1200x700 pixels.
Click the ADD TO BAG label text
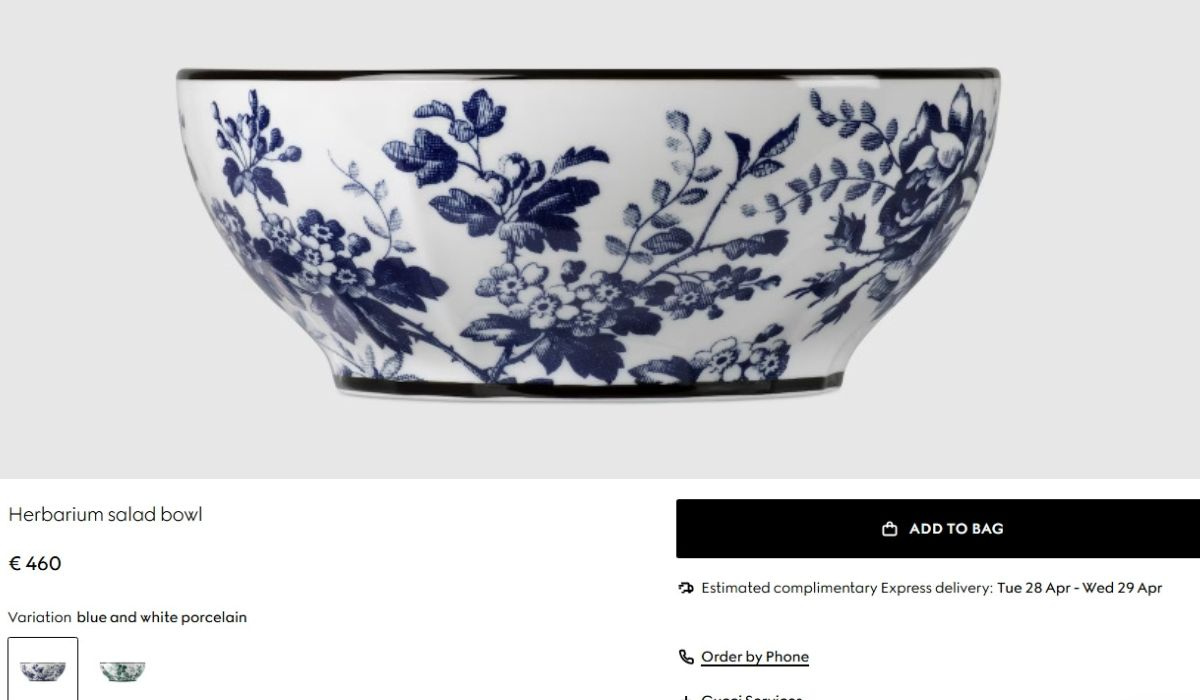click(956, 529)
